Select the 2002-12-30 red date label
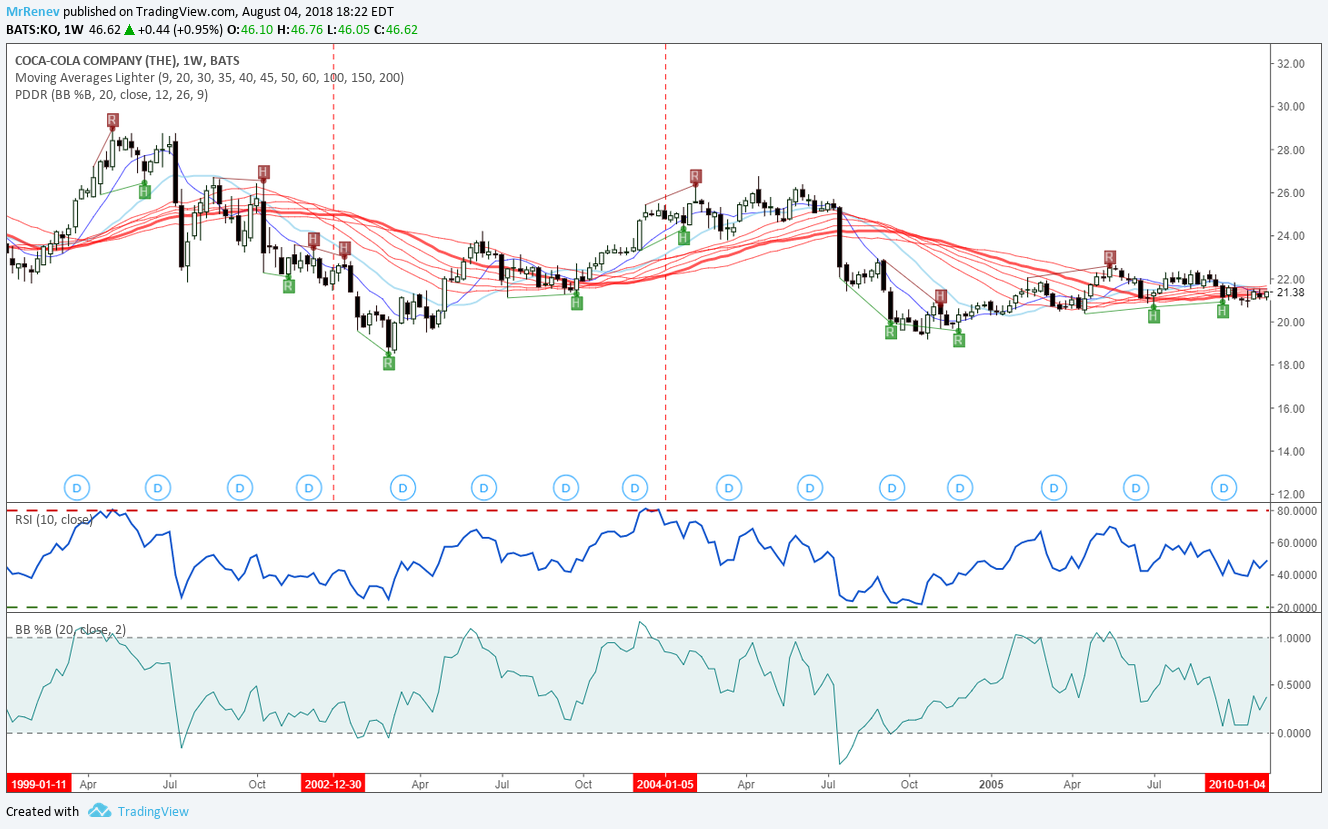The image size is (1328, 829). [x=332, y=784]
